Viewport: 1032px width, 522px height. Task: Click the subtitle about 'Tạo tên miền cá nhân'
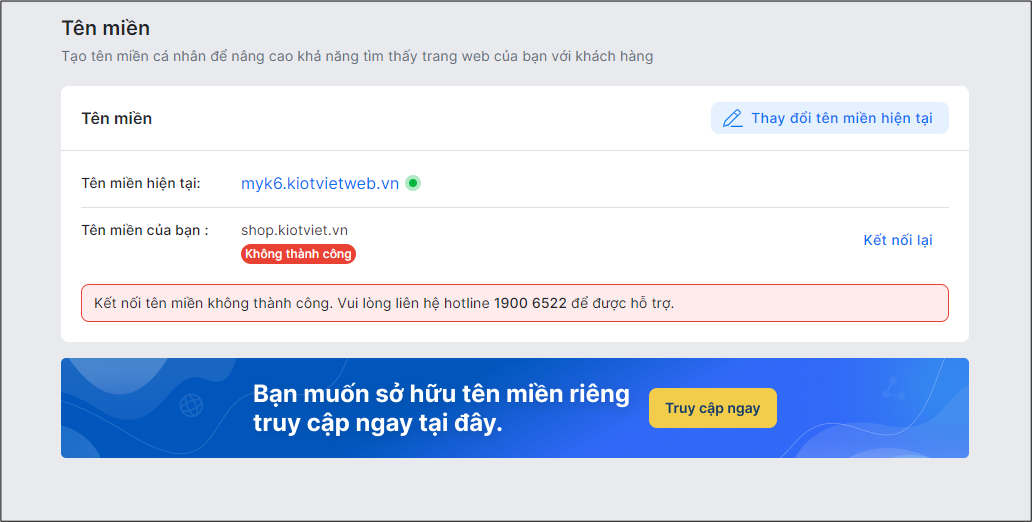tap(357, 57)
